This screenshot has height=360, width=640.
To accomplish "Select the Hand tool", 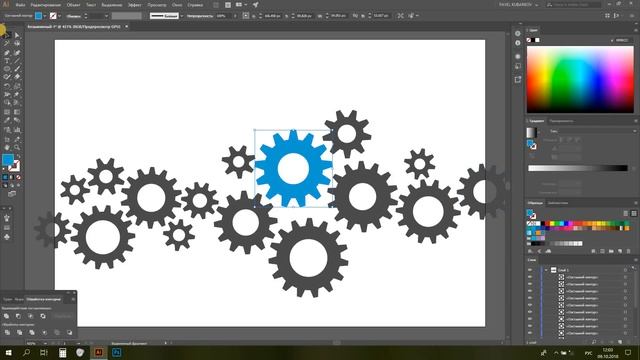I will (x=7, y=147).
